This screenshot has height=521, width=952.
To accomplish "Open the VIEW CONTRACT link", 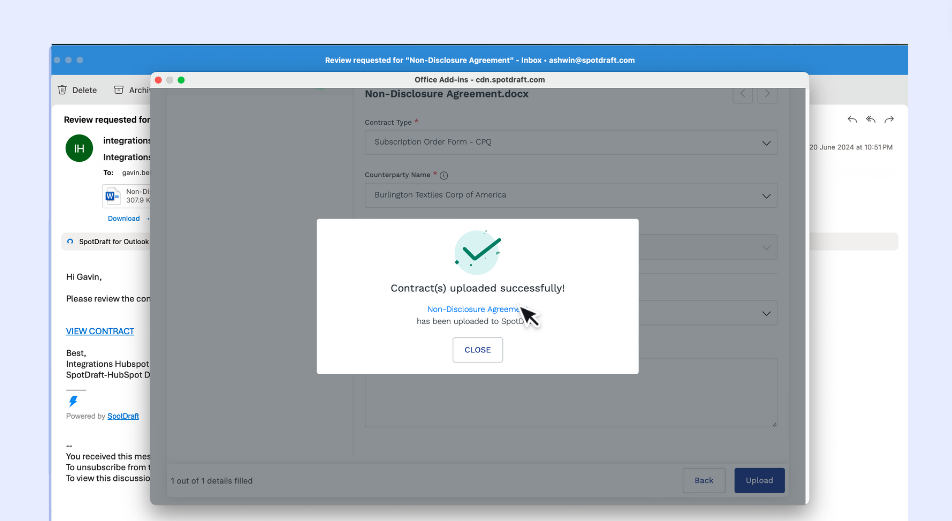I will [x=100, y=331].
